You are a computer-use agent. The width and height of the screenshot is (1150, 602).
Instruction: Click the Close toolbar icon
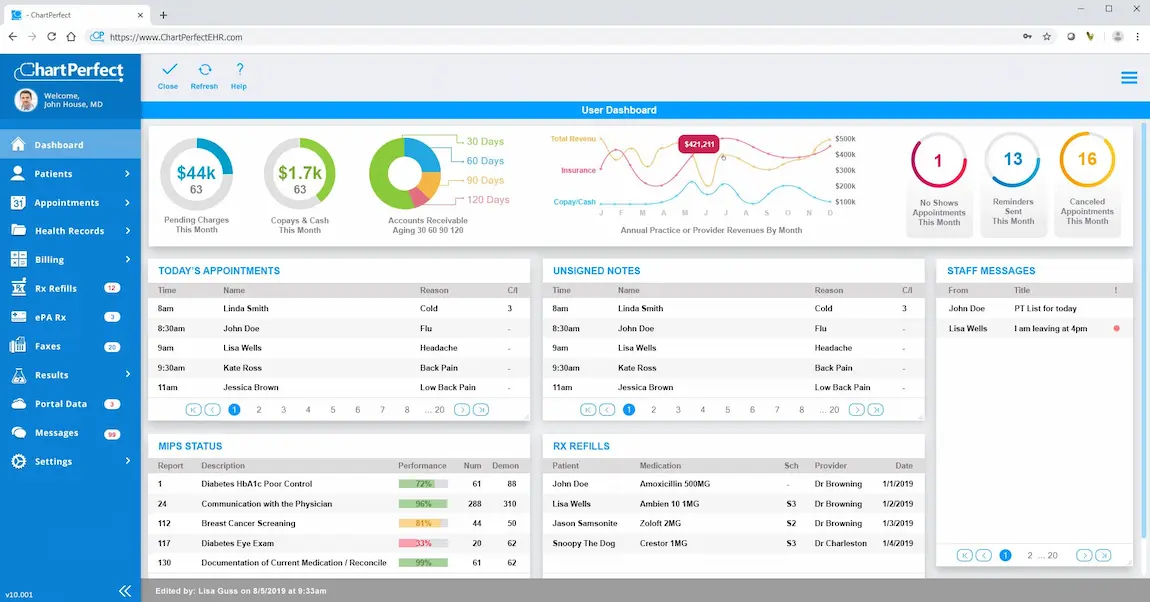click(x=167, y=75)
